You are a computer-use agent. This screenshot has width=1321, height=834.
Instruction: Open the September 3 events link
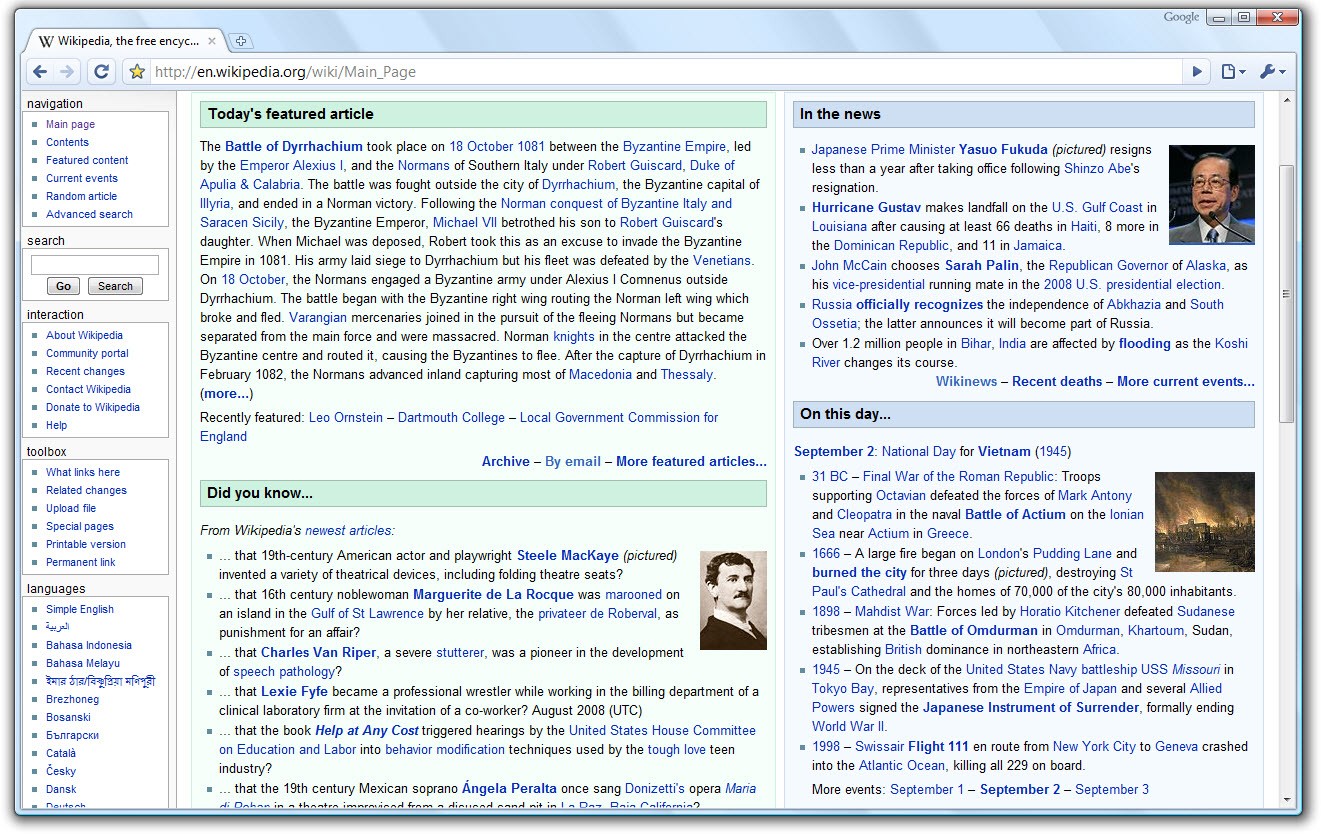(1112, 789)
